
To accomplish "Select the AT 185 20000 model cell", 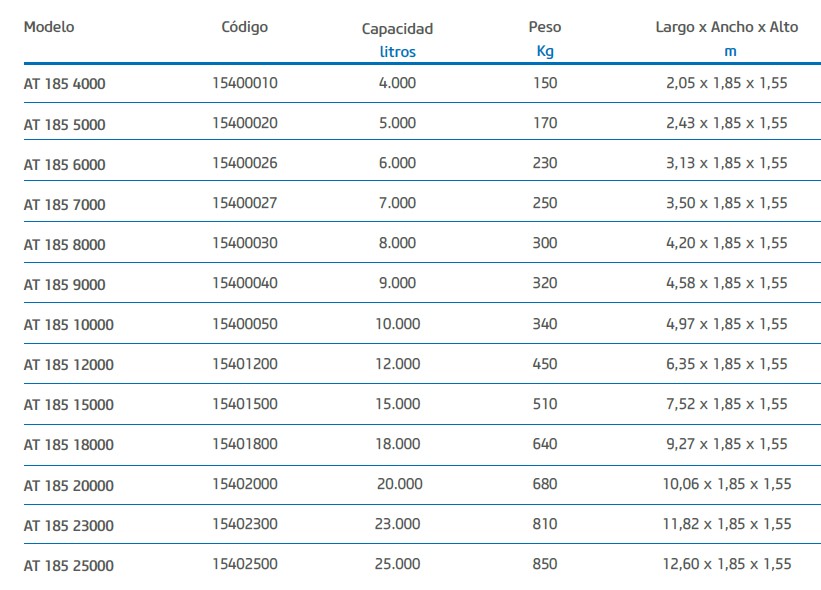I will click(68, 485).
